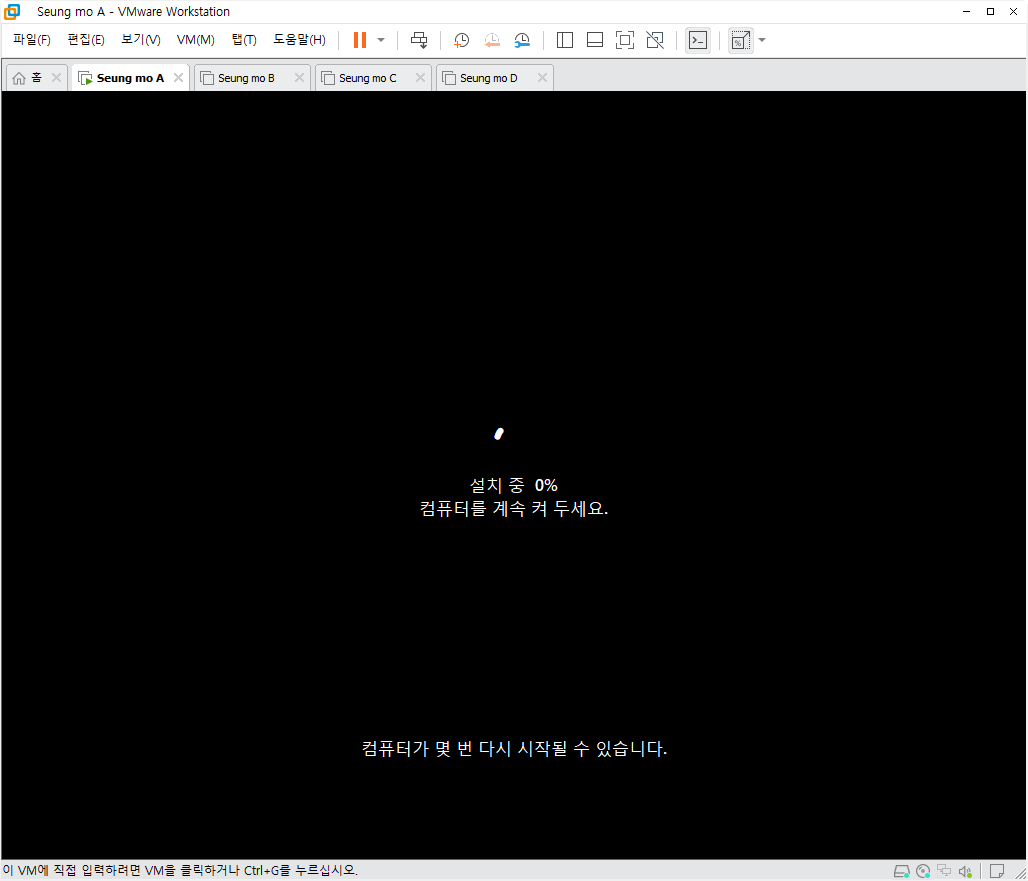The image size is (1028, 881).
Task: Click the sound card status icon
Action: [x=965, y=871]
